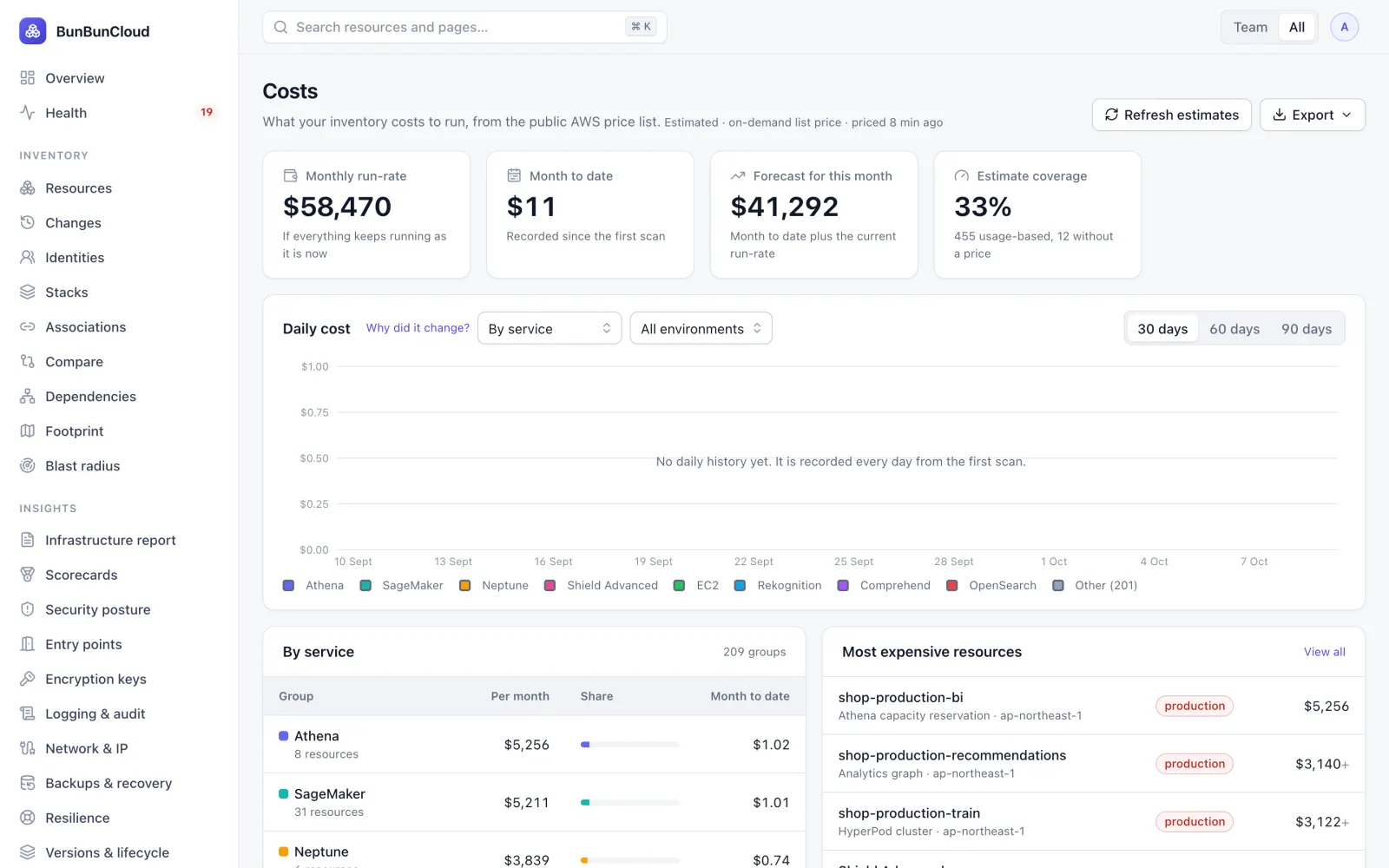
Task: Click the Dependencies tree icon
Action: click(28, 397)
